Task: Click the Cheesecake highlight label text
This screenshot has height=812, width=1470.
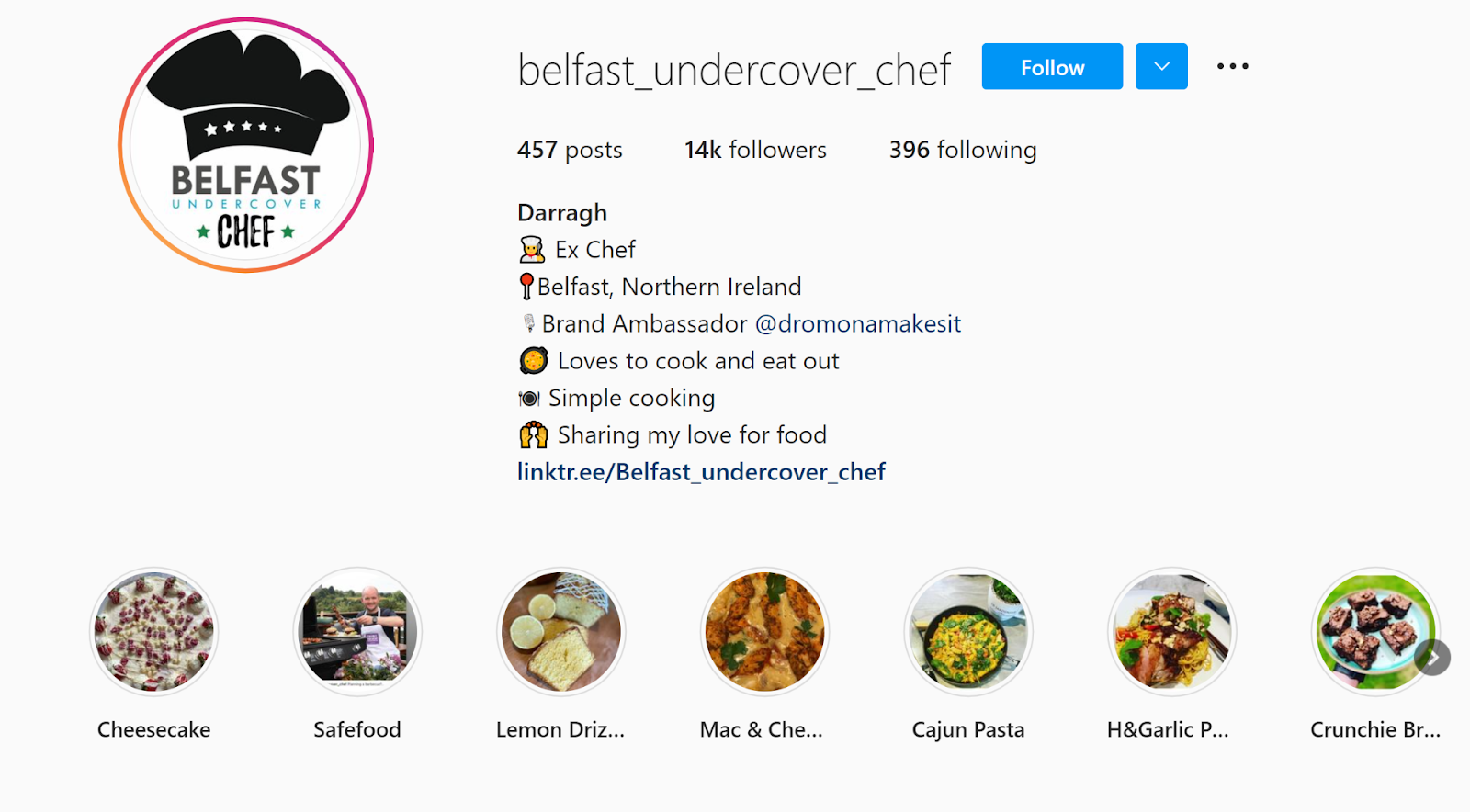Action: [x=154, y=729]
